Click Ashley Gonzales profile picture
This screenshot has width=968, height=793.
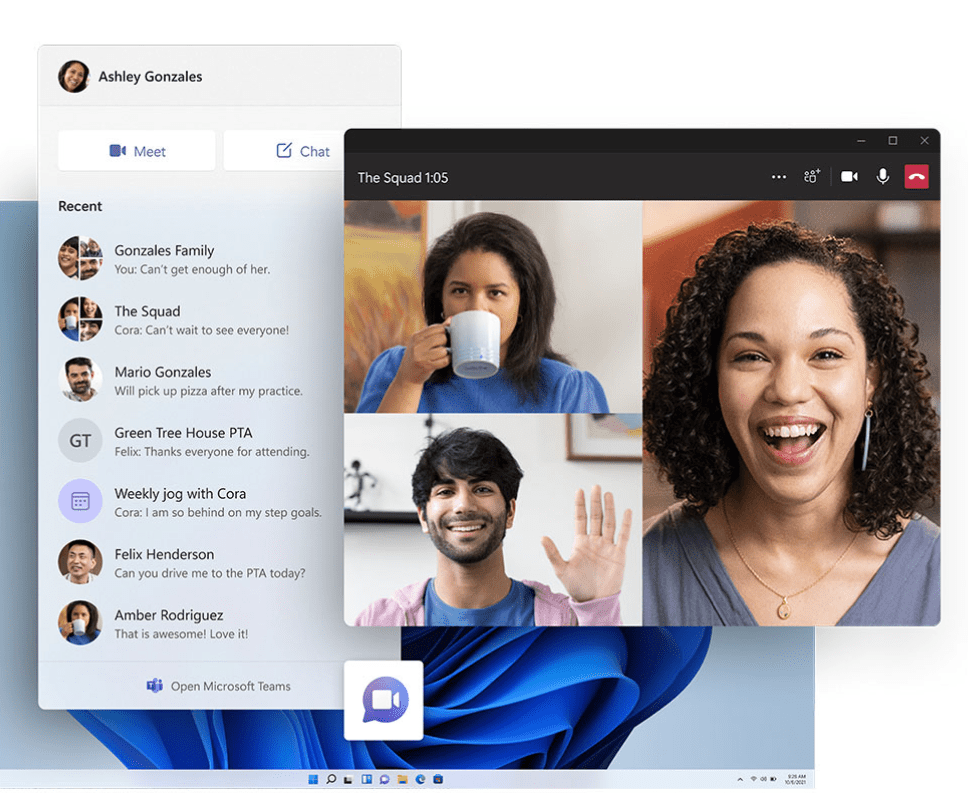(x=74, y=77)
